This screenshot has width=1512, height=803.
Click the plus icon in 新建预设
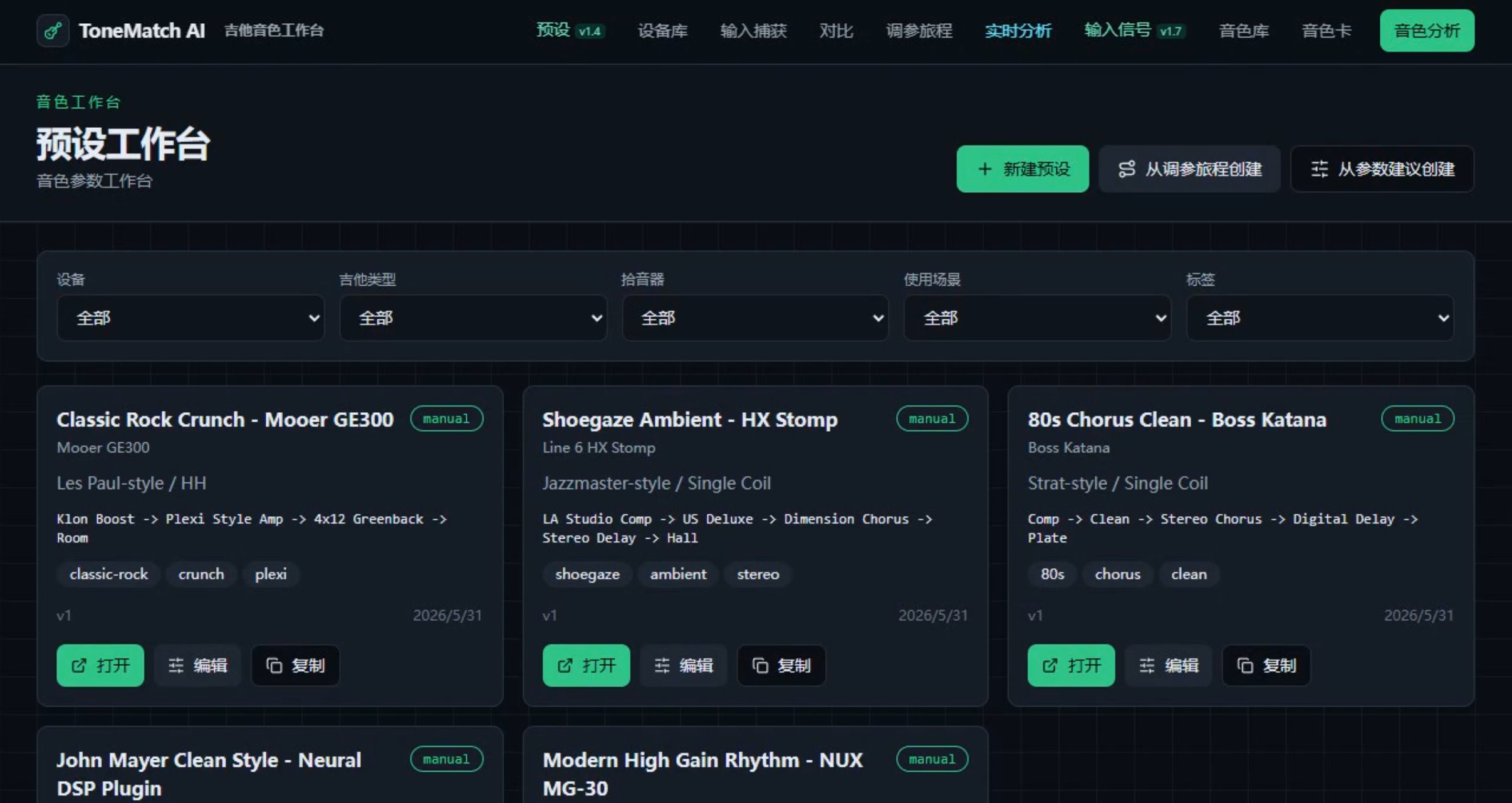985,169
